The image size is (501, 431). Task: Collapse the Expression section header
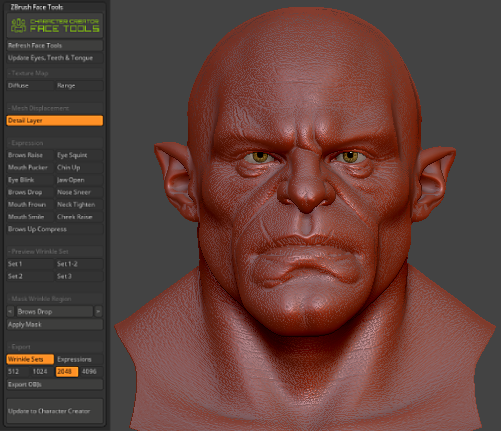(55, 143)
